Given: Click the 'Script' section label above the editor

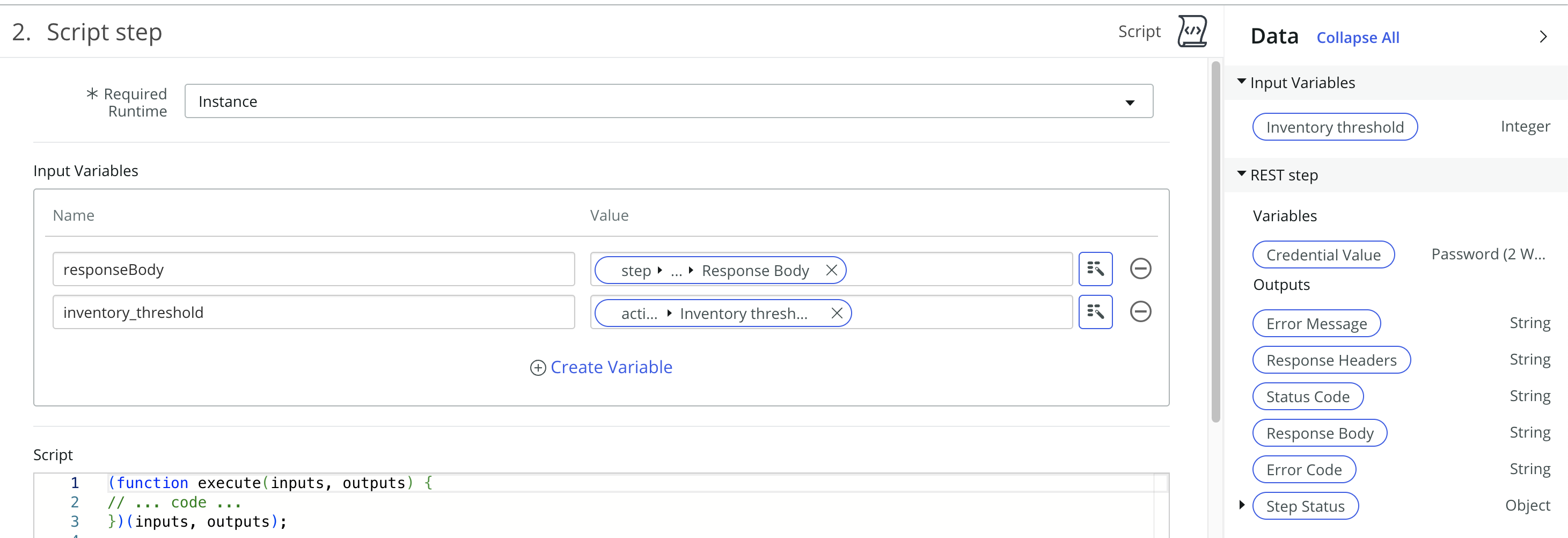Looking at the screenshot, I should (x=53, y=455).
